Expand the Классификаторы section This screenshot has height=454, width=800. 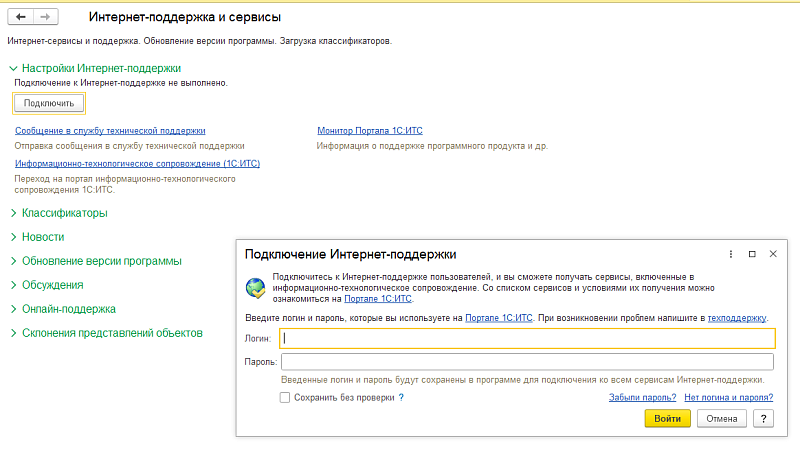[14, 213]
